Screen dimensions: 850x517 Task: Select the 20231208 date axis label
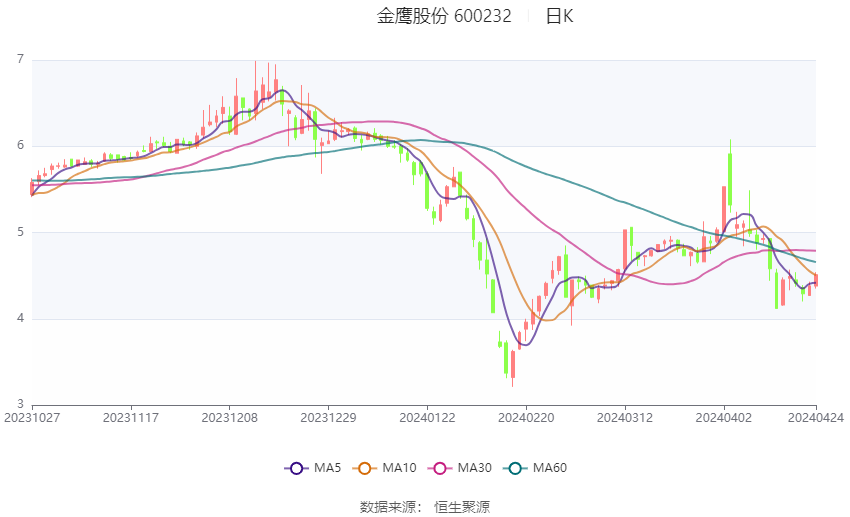[229, 418]
